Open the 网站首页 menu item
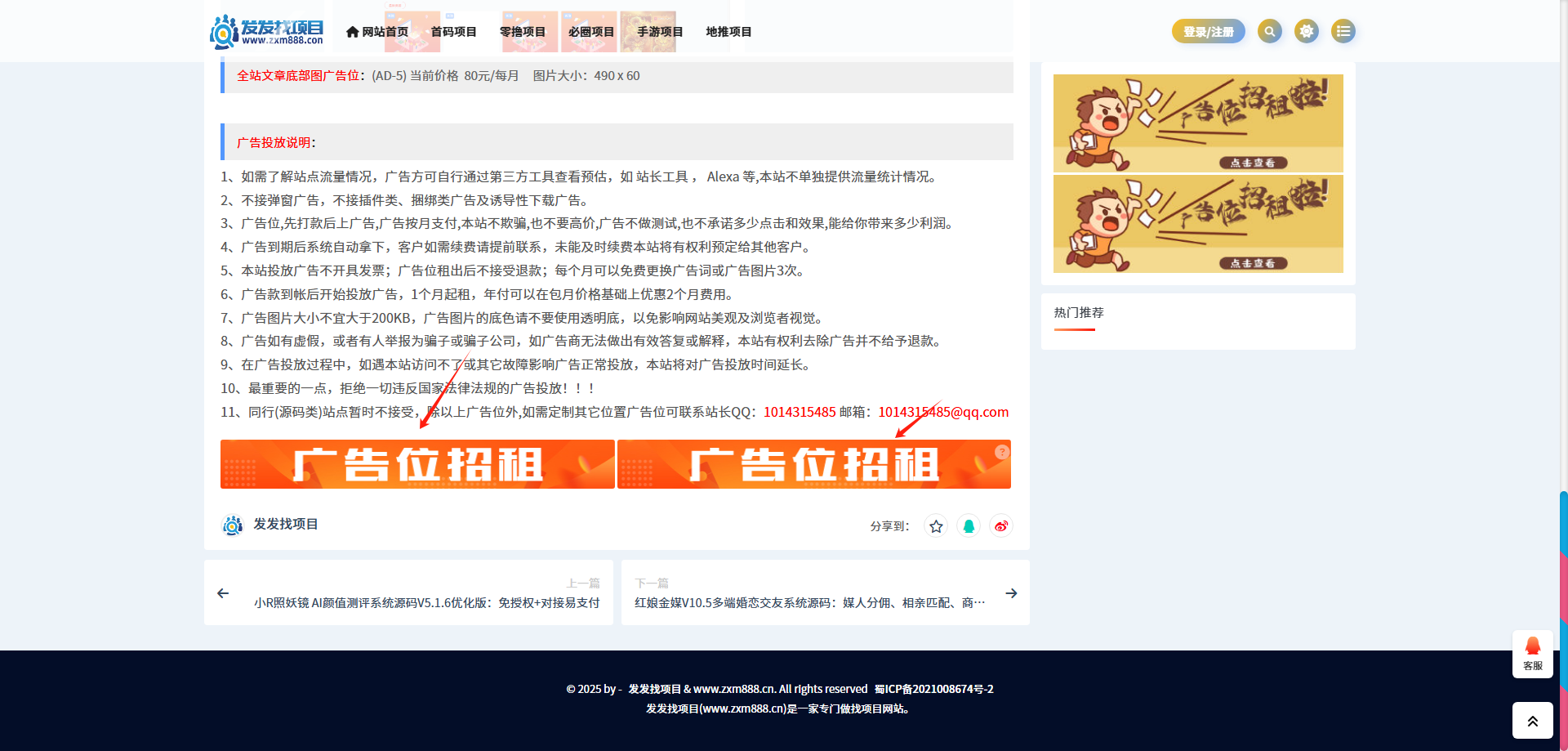Screen dimensions: 1568x751 click(x=377, y=32)
